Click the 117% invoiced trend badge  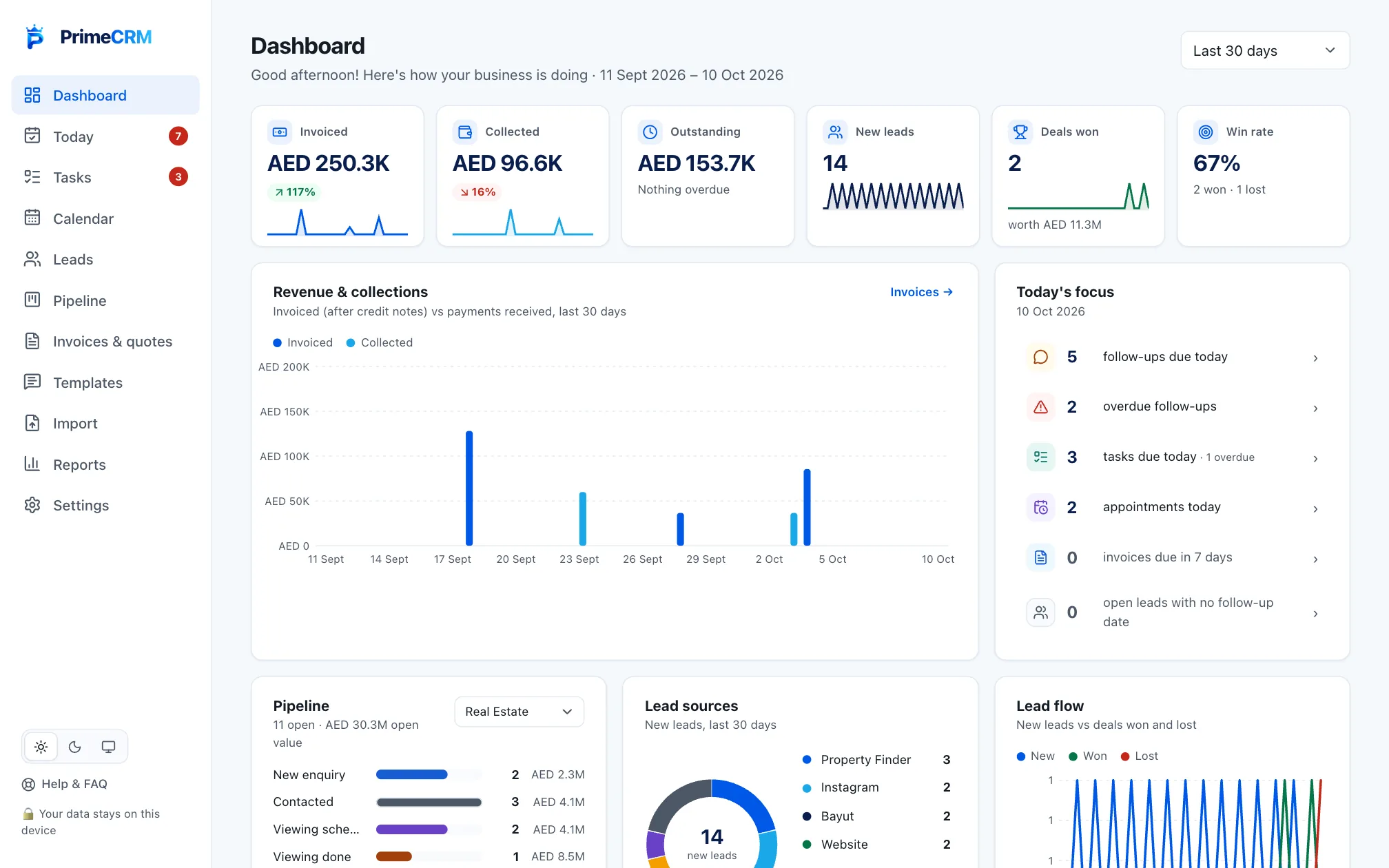pyautogui.click(x=295, y=192)
